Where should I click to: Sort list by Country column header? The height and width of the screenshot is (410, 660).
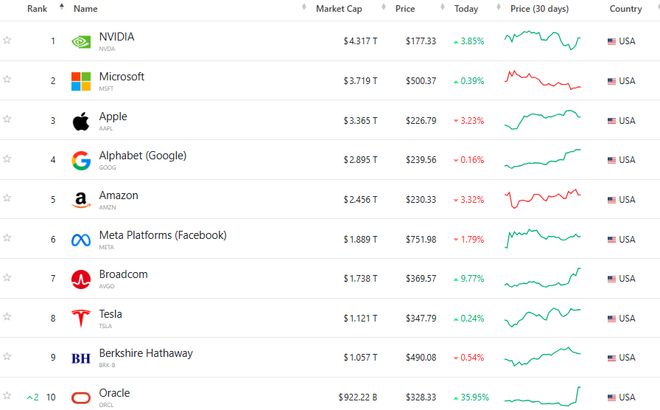coord(625,8)
